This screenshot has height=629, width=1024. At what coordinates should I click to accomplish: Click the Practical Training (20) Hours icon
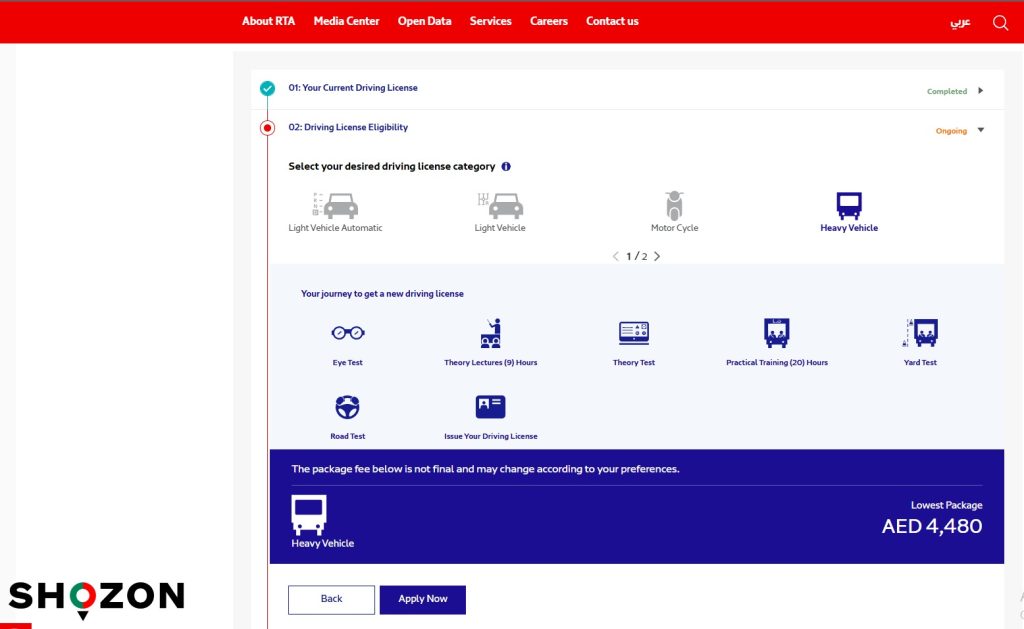[x=776, y=332]
